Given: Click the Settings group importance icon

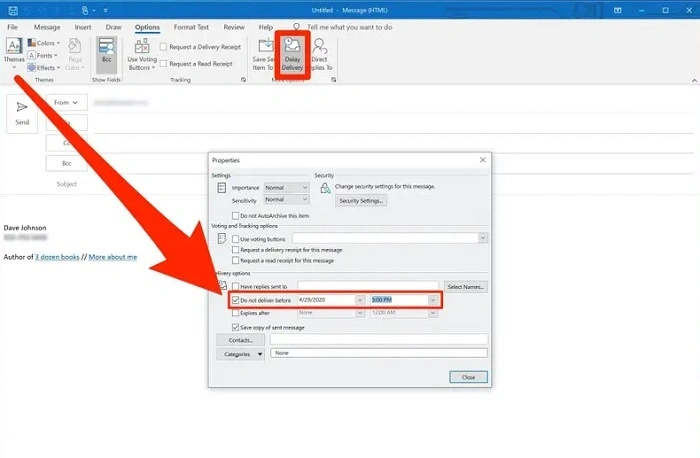Looking at the screenshot, I should pos(221,188).
